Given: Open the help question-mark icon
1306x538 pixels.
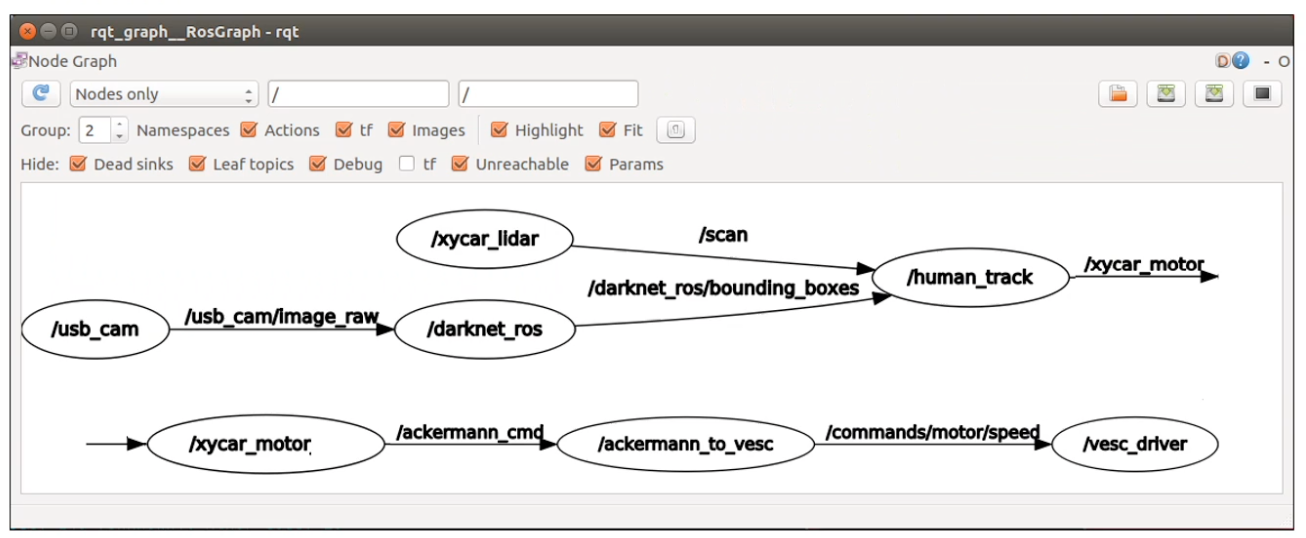Looking at the screenshot, I should tap(1241, 61).
